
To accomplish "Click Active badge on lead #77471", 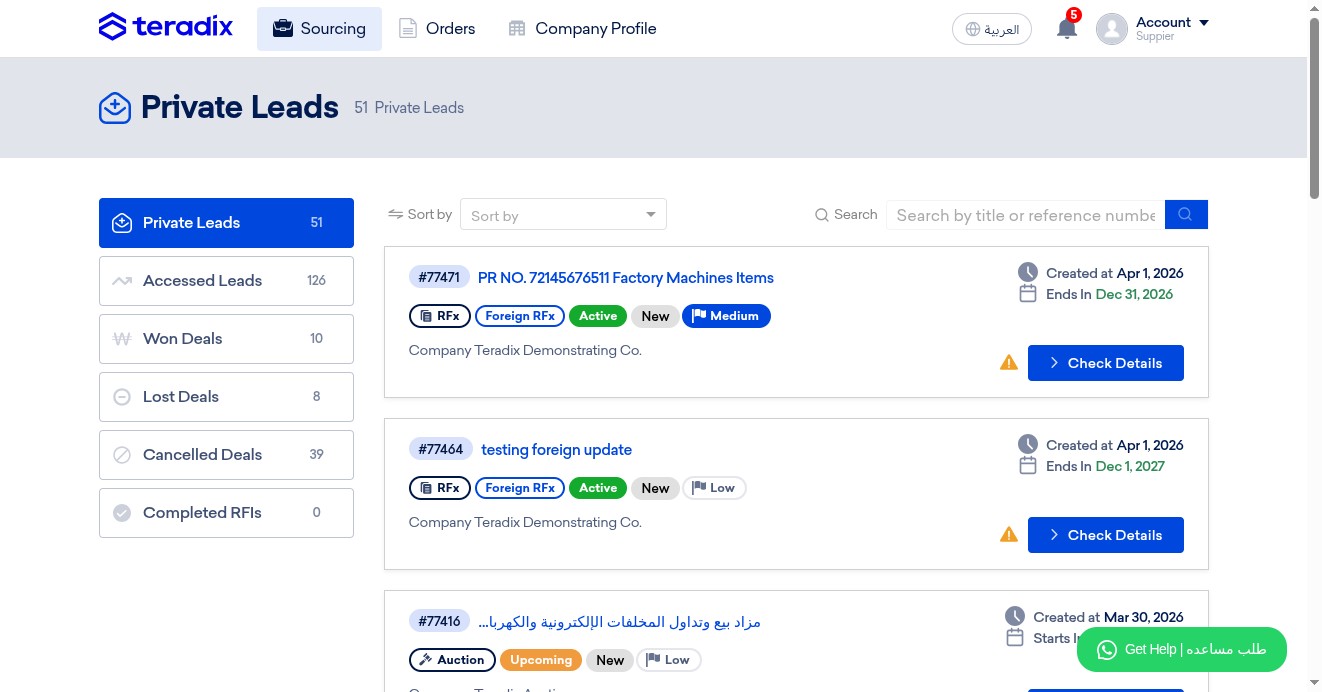I will pyautogui.click(x=598, y=316).
